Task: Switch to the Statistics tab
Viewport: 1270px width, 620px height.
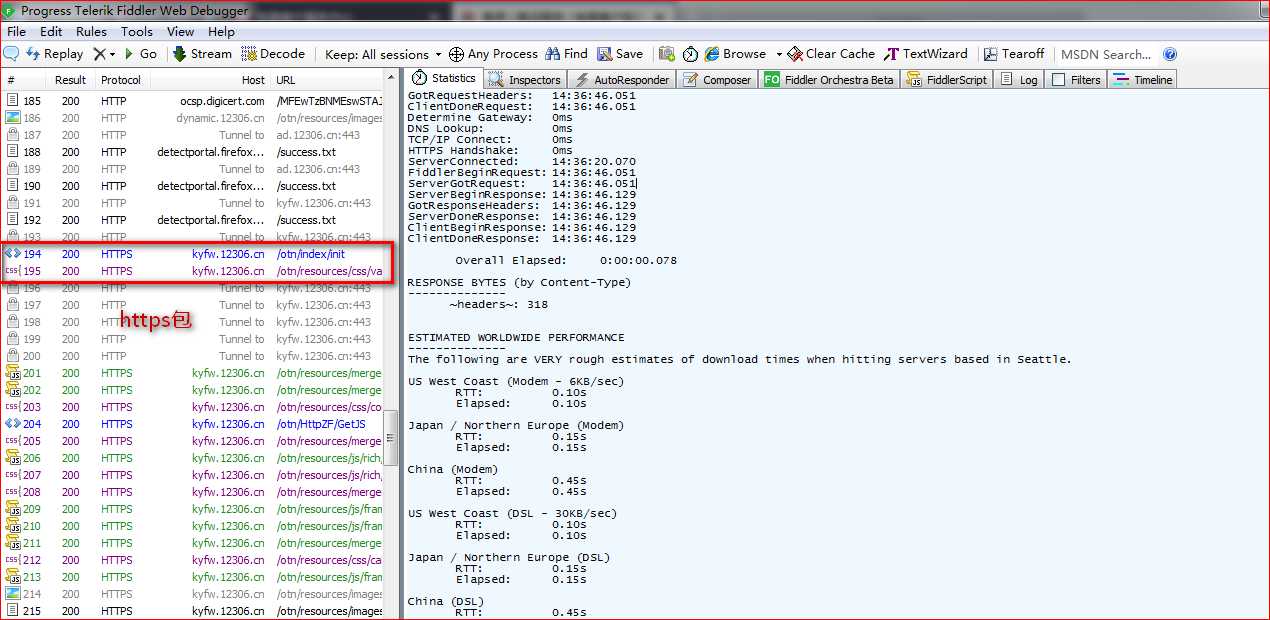Action: pos(443,78)
